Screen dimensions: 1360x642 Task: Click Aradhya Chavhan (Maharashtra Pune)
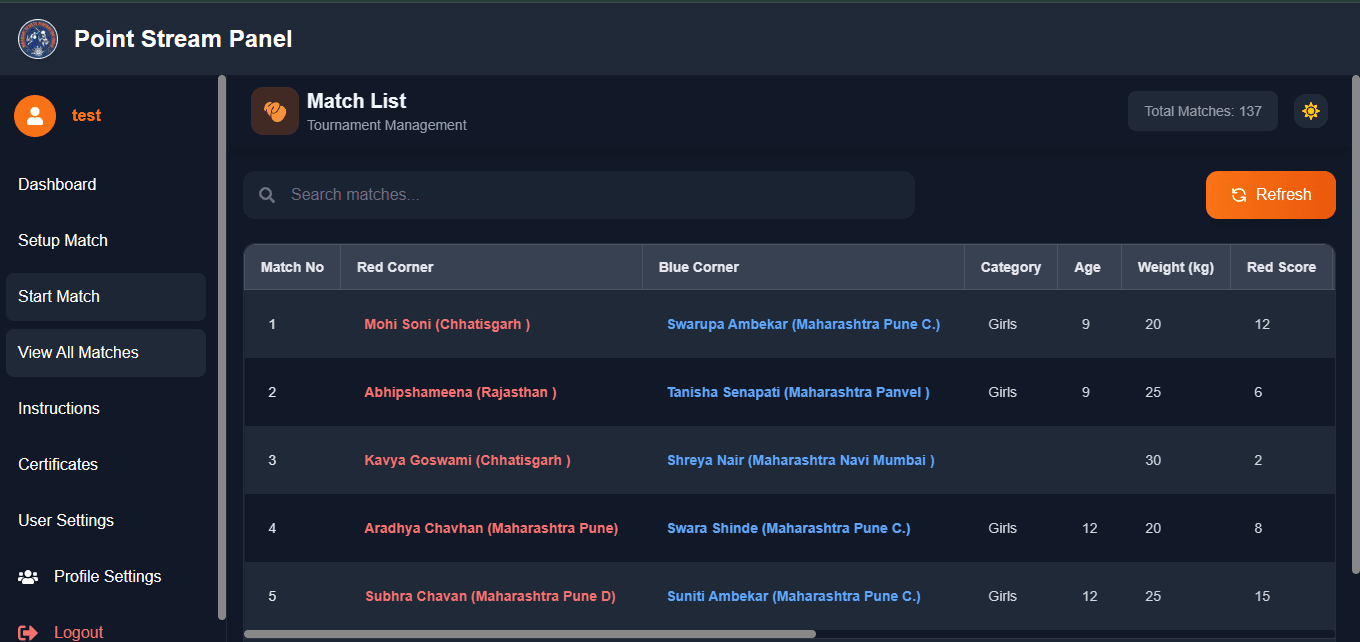click(x=491, y=528)
